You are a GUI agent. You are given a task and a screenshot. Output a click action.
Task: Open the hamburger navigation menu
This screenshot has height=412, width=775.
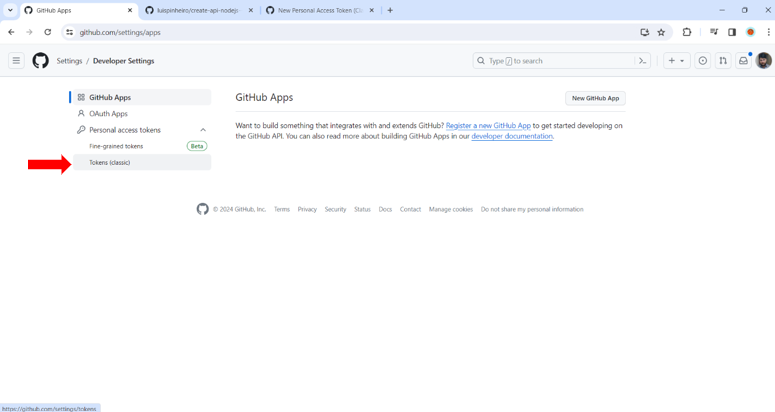point(16,61)
